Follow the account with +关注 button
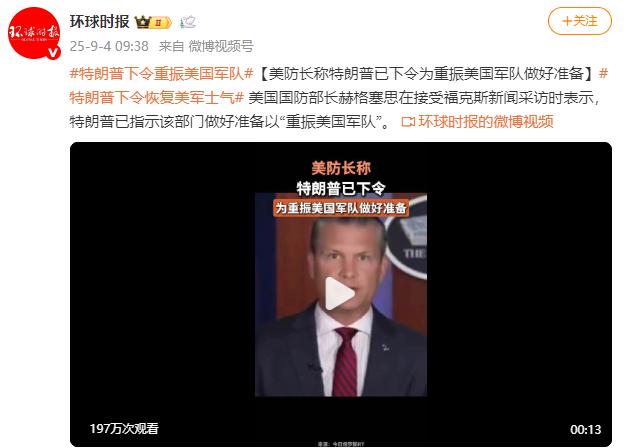The width and height of the screenshot is (630, 448). tap(580, 21)
